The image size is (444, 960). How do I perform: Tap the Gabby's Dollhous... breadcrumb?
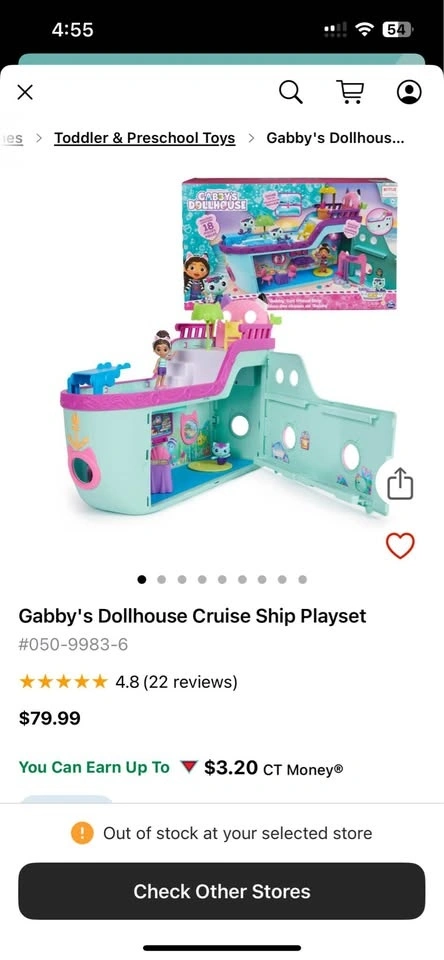pos(335,138)
